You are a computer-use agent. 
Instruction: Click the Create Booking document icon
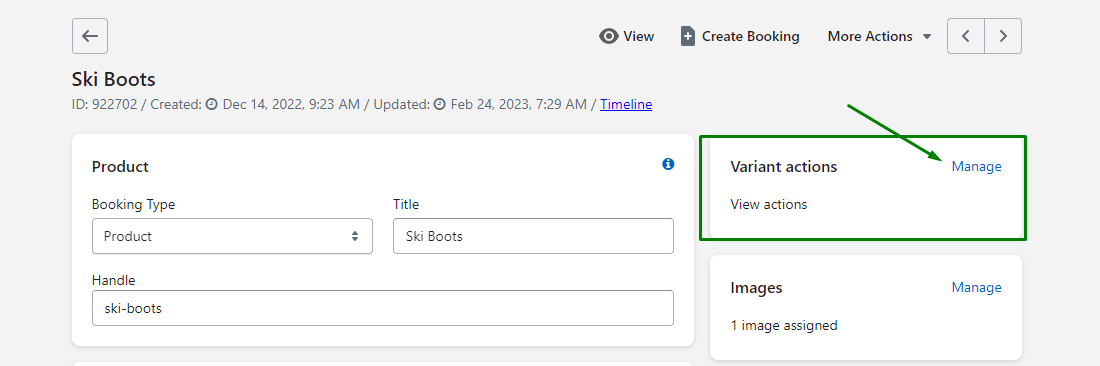[x=688, y=36]
